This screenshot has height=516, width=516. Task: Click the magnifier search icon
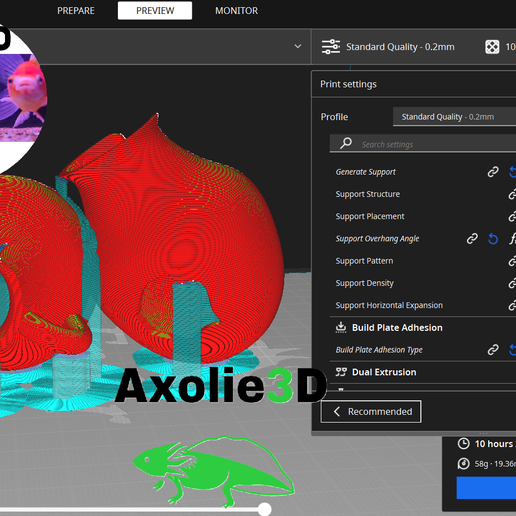click(346, 143)
